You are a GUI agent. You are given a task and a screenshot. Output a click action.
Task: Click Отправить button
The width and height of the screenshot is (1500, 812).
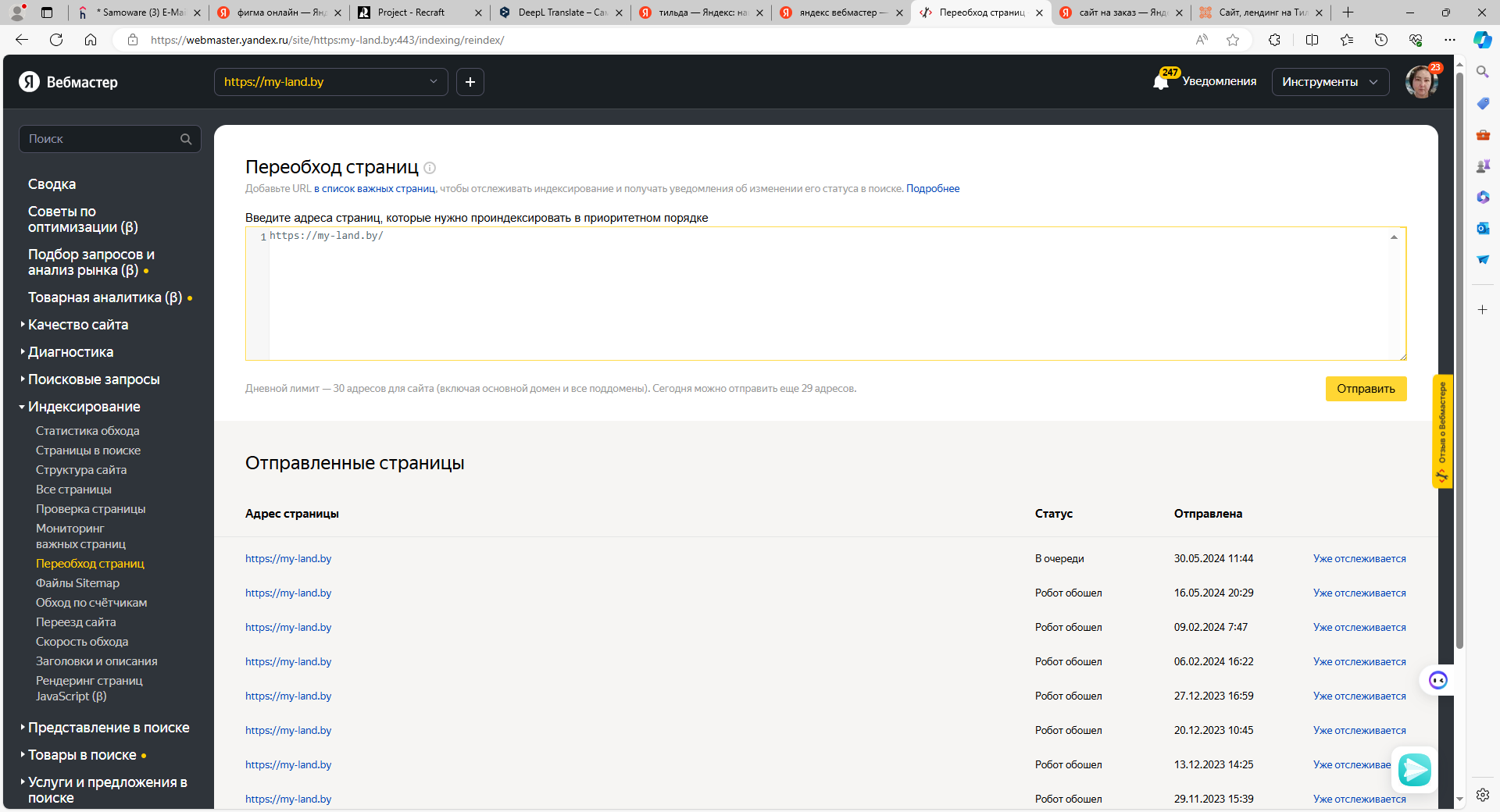coord(1366,389)
